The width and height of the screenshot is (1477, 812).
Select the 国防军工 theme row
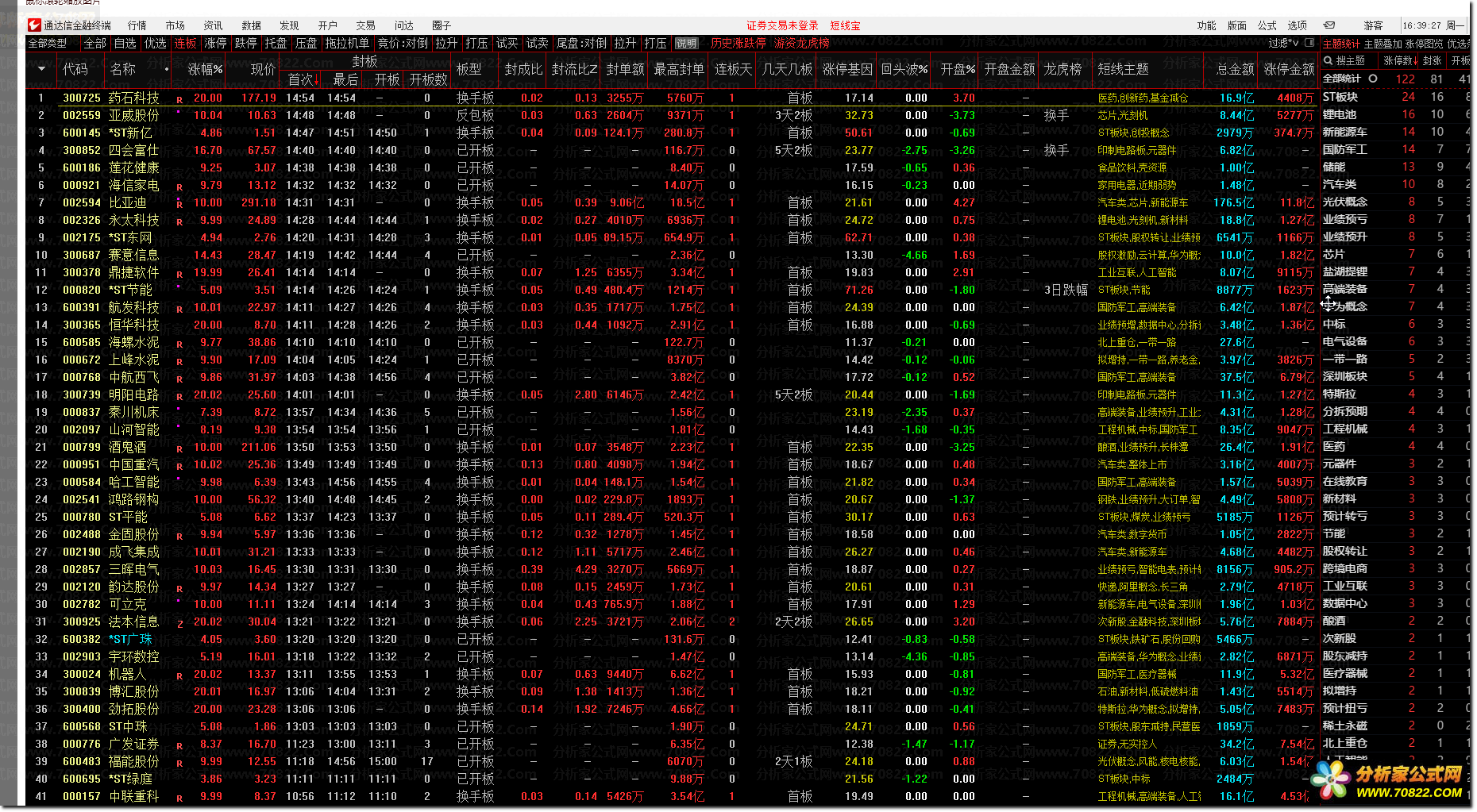click(1396, 149)
